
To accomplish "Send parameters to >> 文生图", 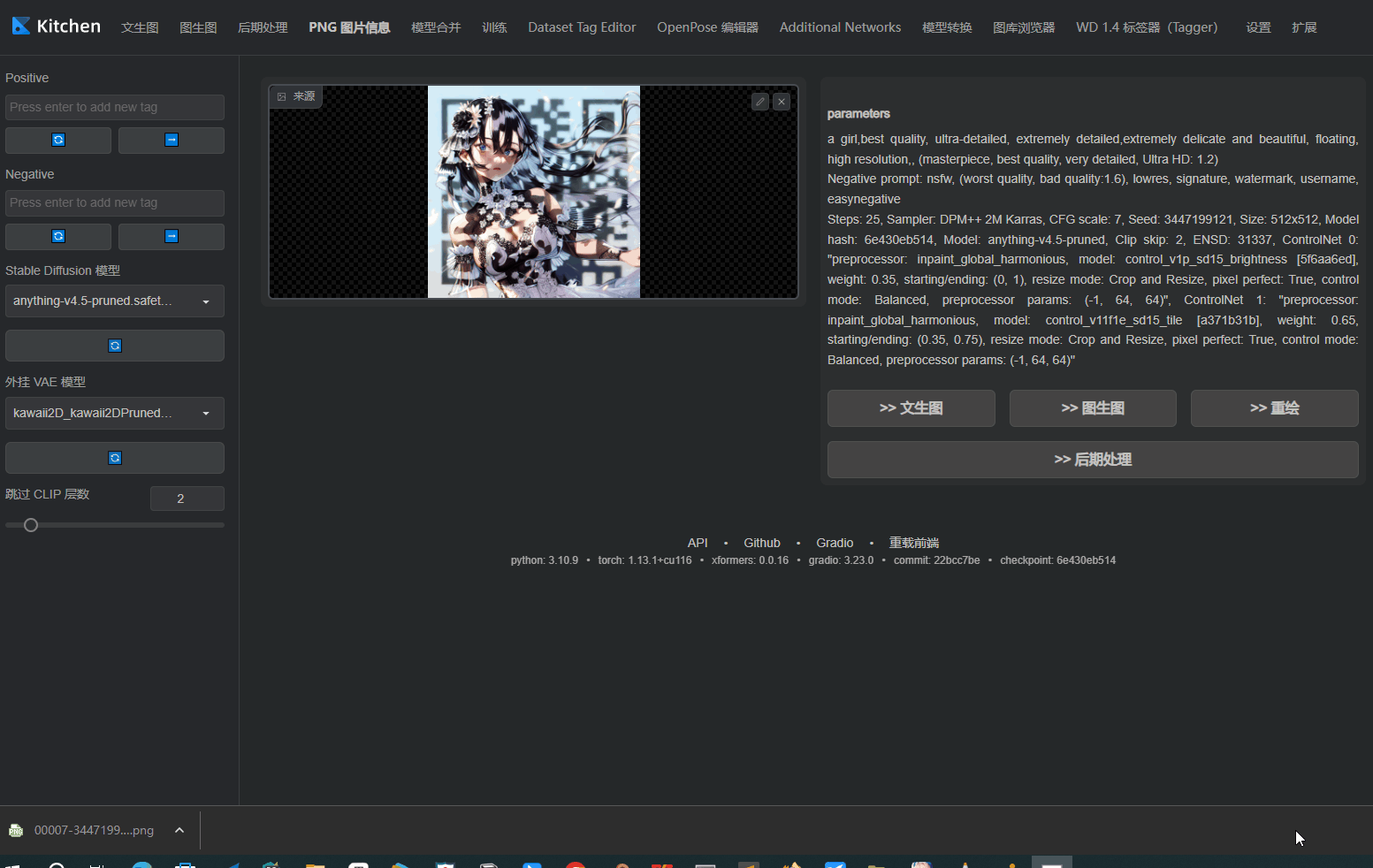I will (x=911, y=408).
